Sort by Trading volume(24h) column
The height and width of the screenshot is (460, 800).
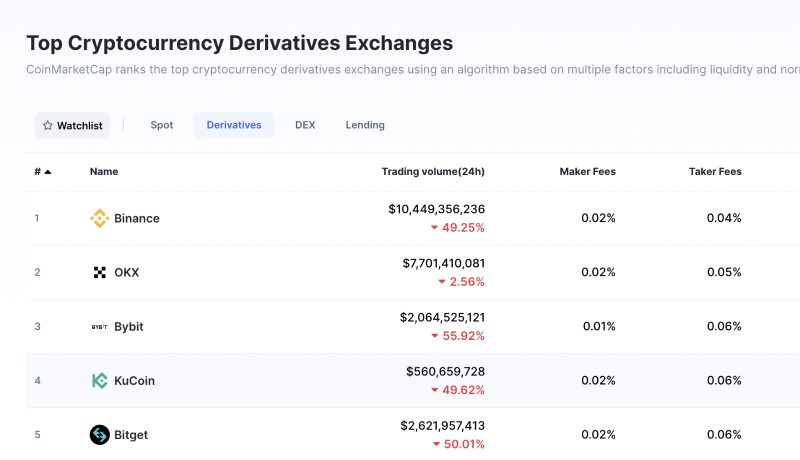click(x=433, y=172)
